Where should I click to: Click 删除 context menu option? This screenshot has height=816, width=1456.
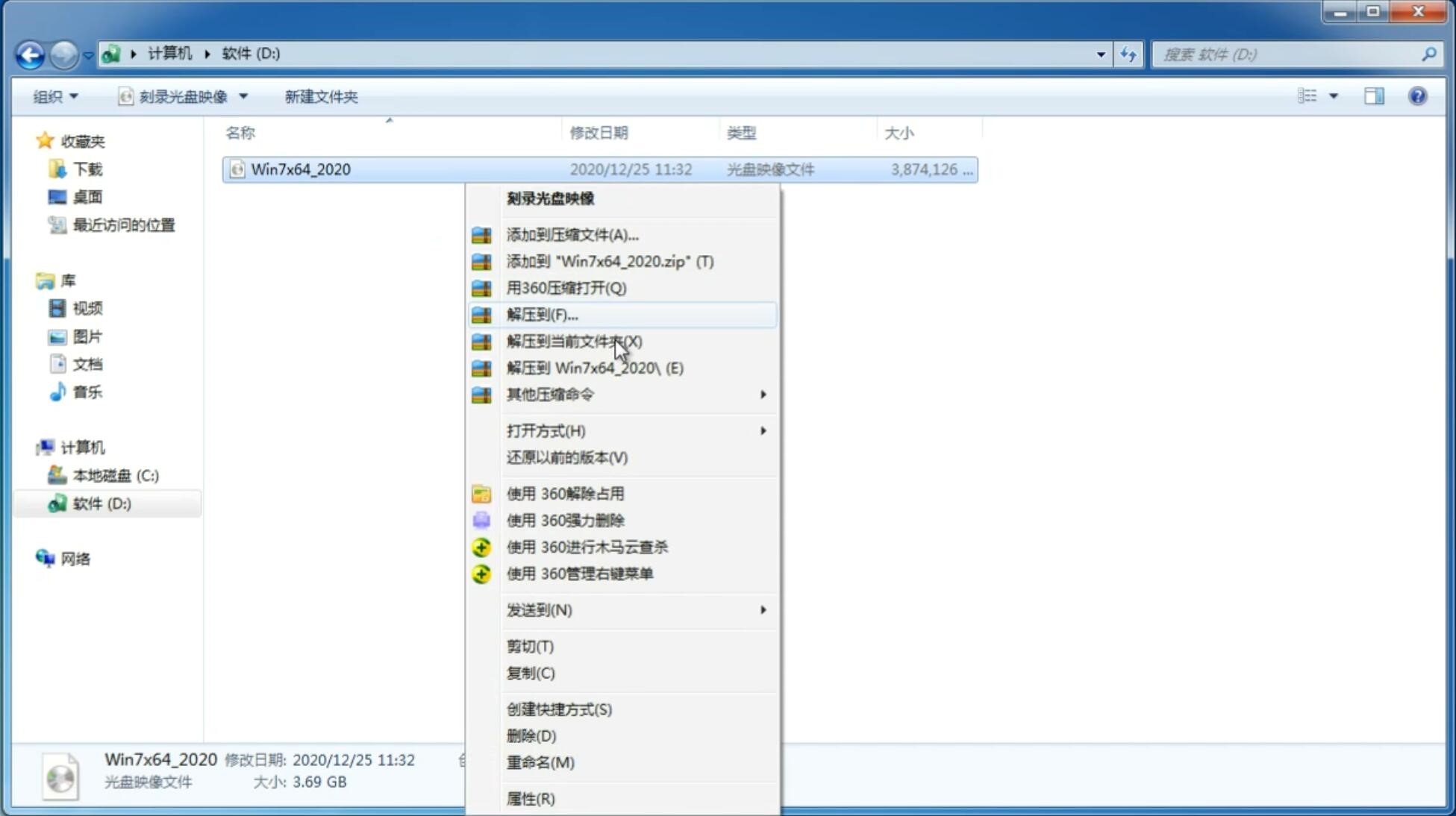[530, 735]
